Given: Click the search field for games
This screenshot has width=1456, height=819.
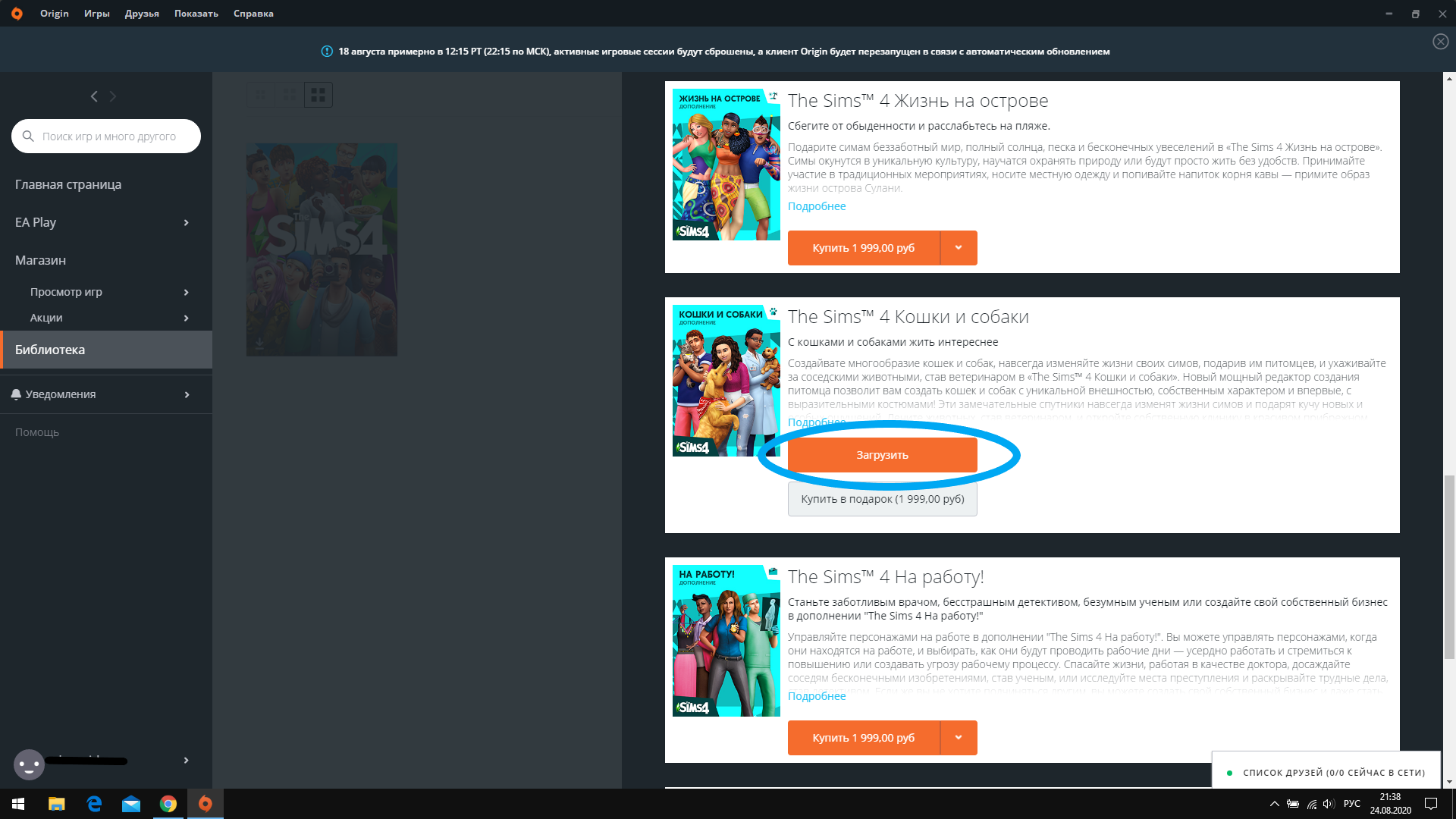Looking at the screenshot, I should point(106,136).
